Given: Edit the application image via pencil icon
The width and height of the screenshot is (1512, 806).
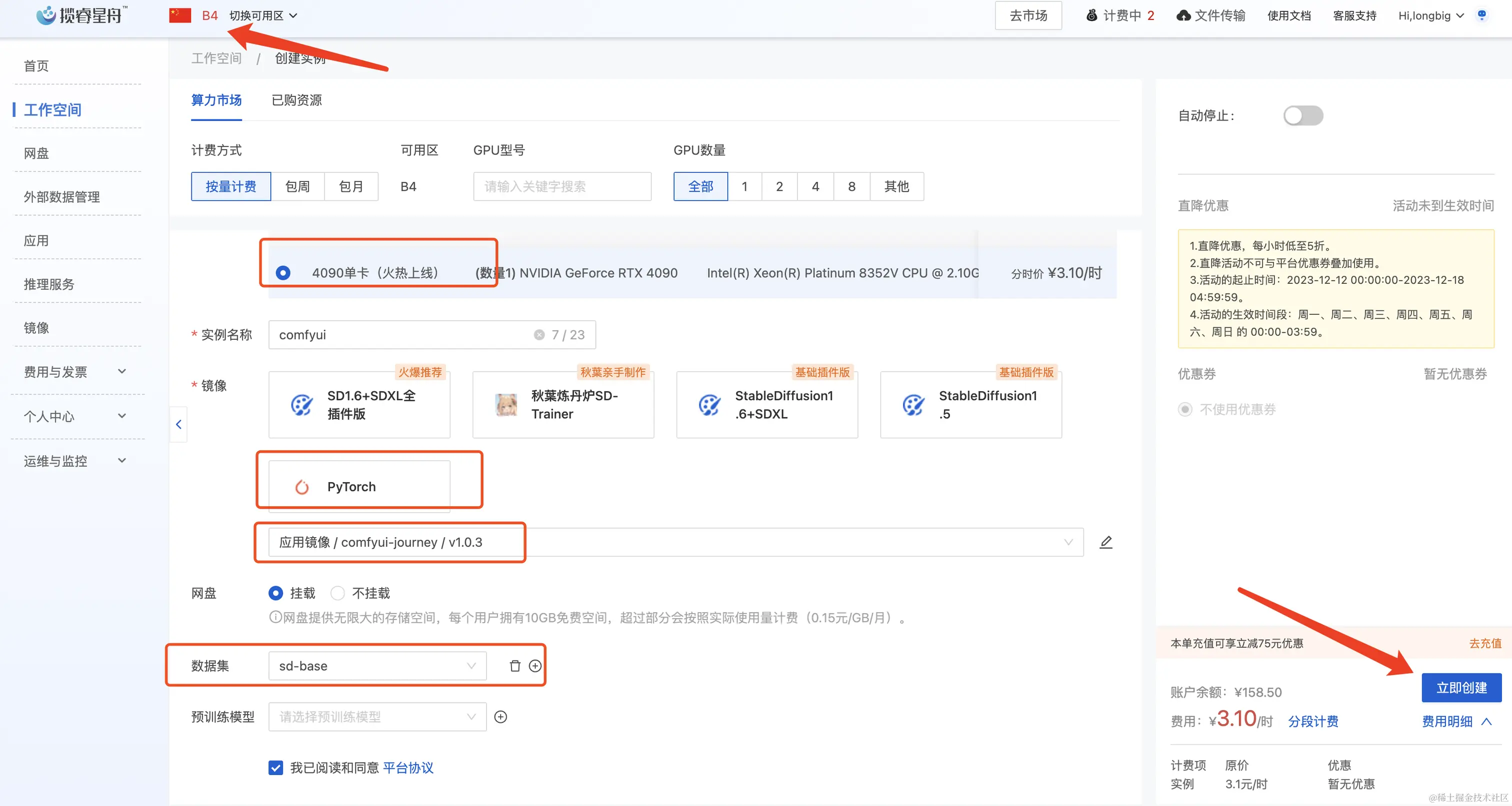Looking at the screenshot, I should click(1106, 542).
